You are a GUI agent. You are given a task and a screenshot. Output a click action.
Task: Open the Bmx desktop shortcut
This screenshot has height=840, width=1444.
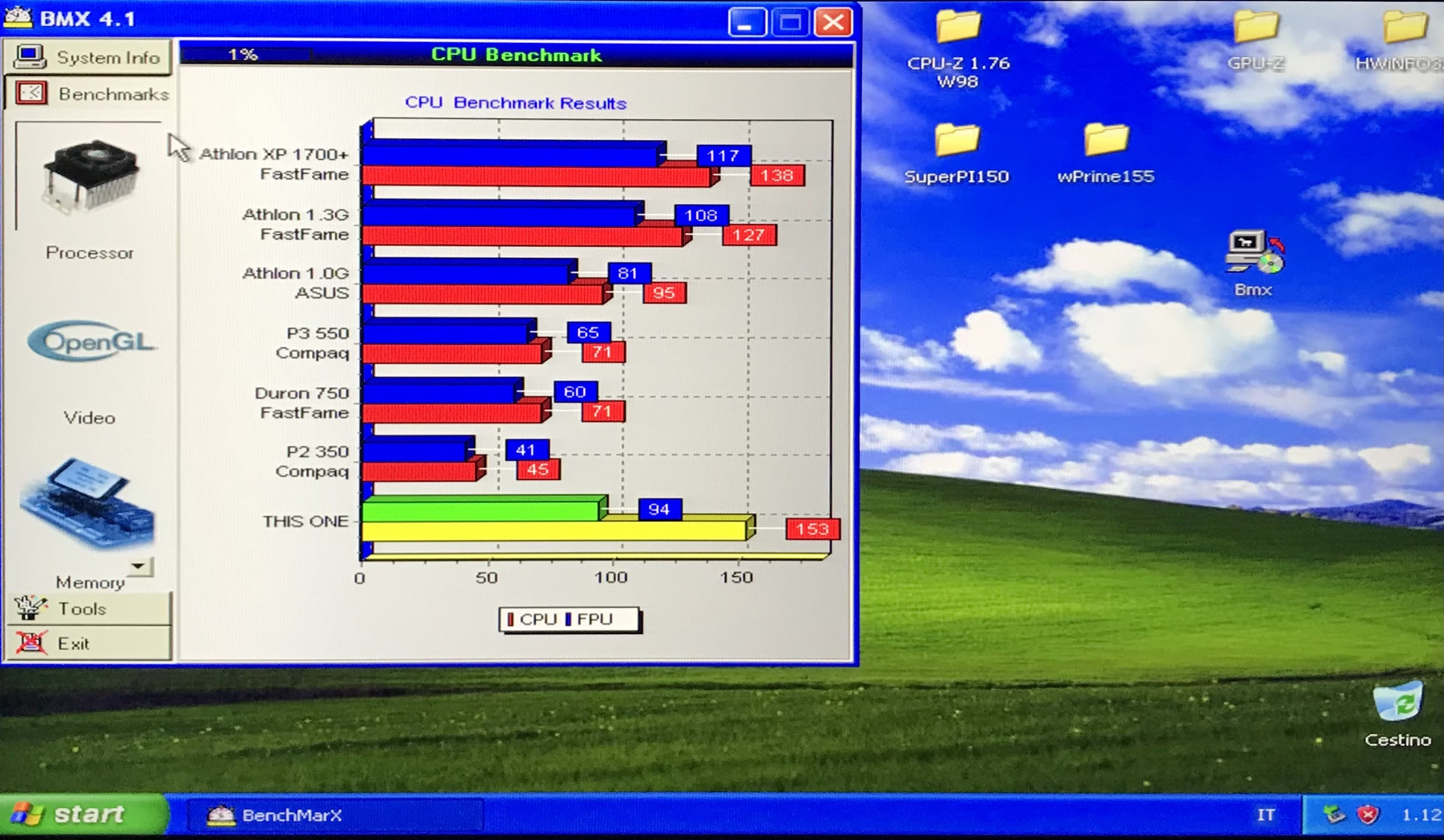(1254, 253)
